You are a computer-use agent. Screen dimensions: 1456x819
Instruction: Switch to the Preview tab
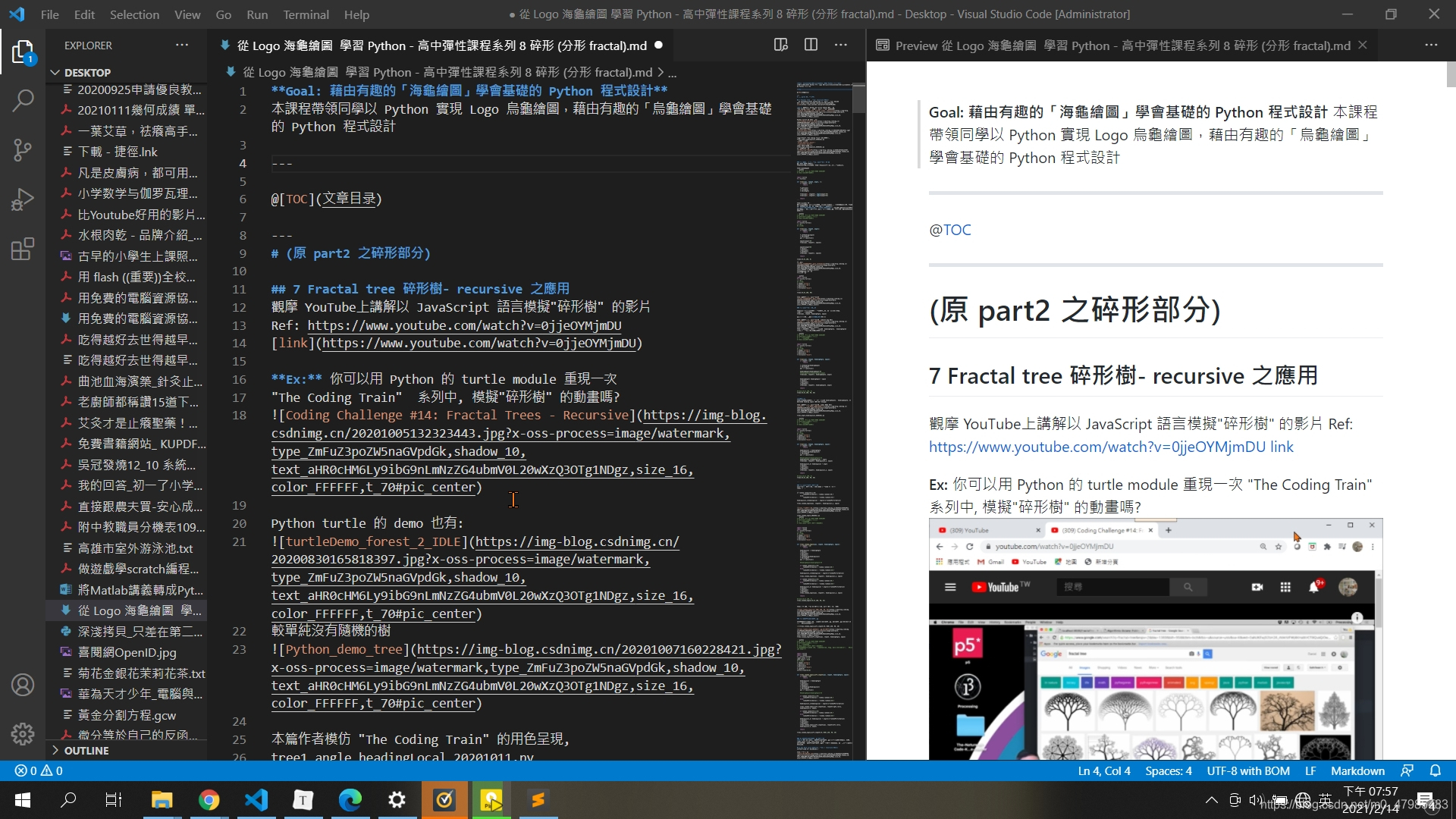pos(1115,45)
